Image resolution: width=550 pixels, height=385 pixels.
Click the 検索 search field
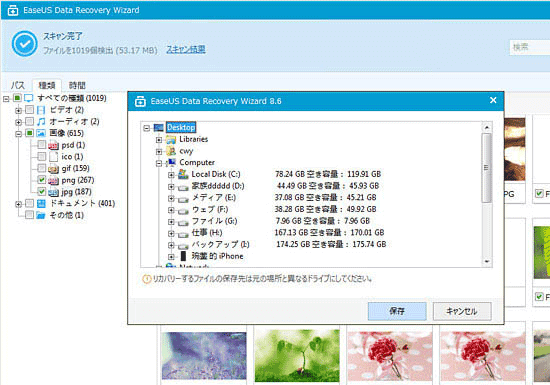coord(530,47)
